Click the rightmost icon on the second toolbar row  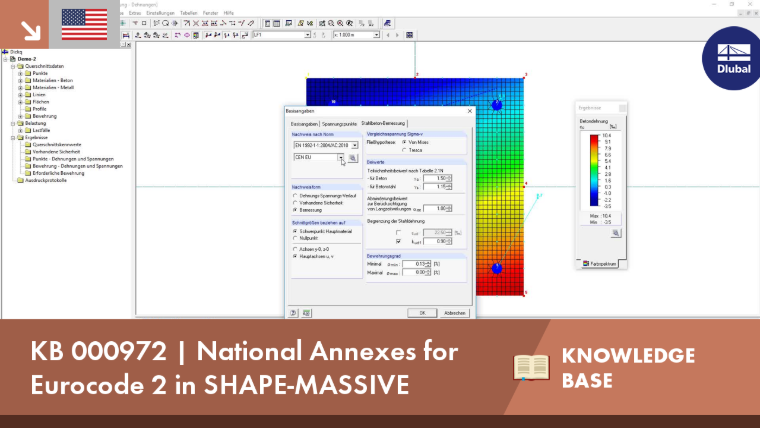pyautogui.click(x=409, y=35)
